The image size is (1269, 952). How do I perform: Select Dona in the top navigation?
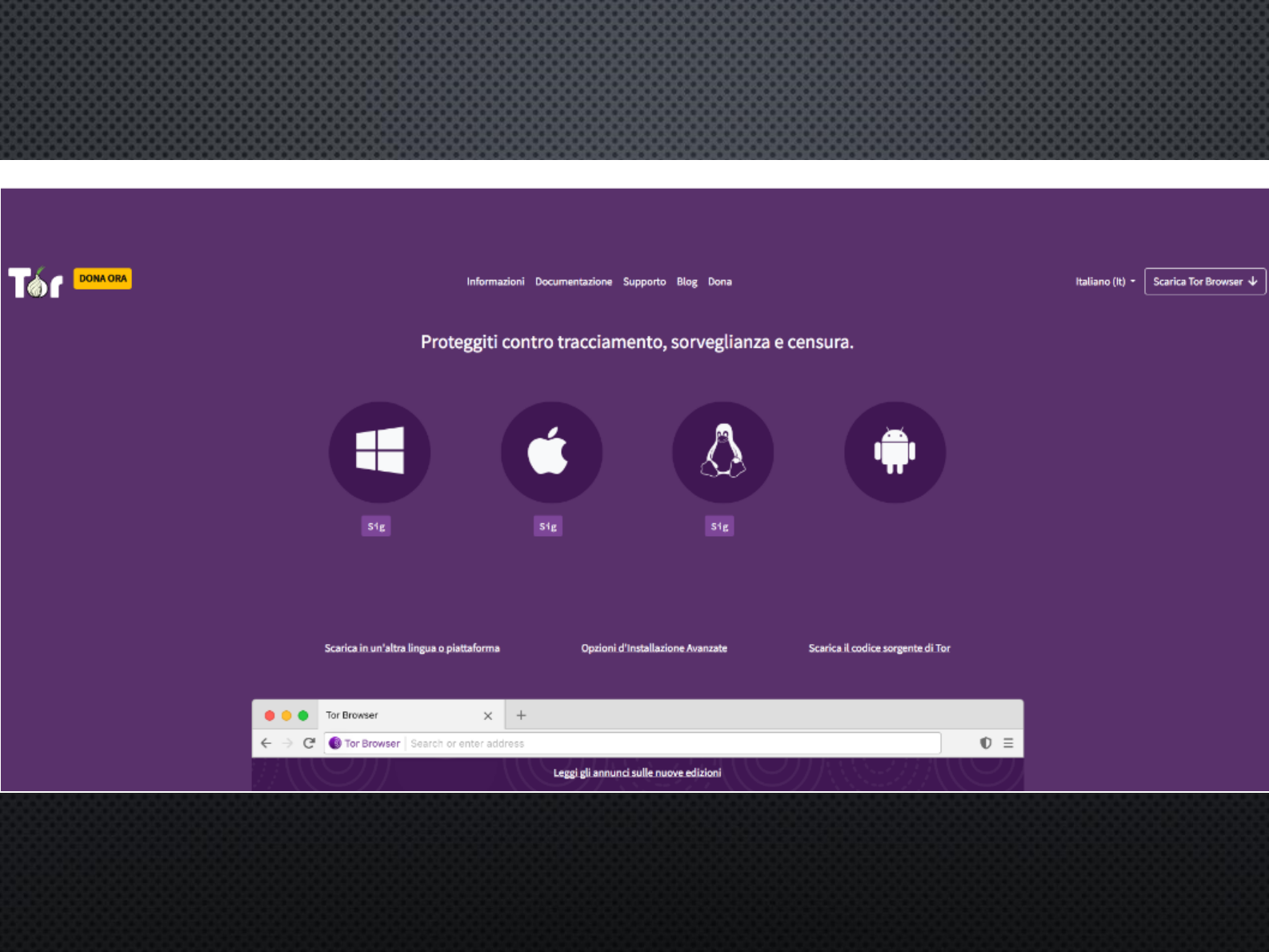(x=719, y=282)
